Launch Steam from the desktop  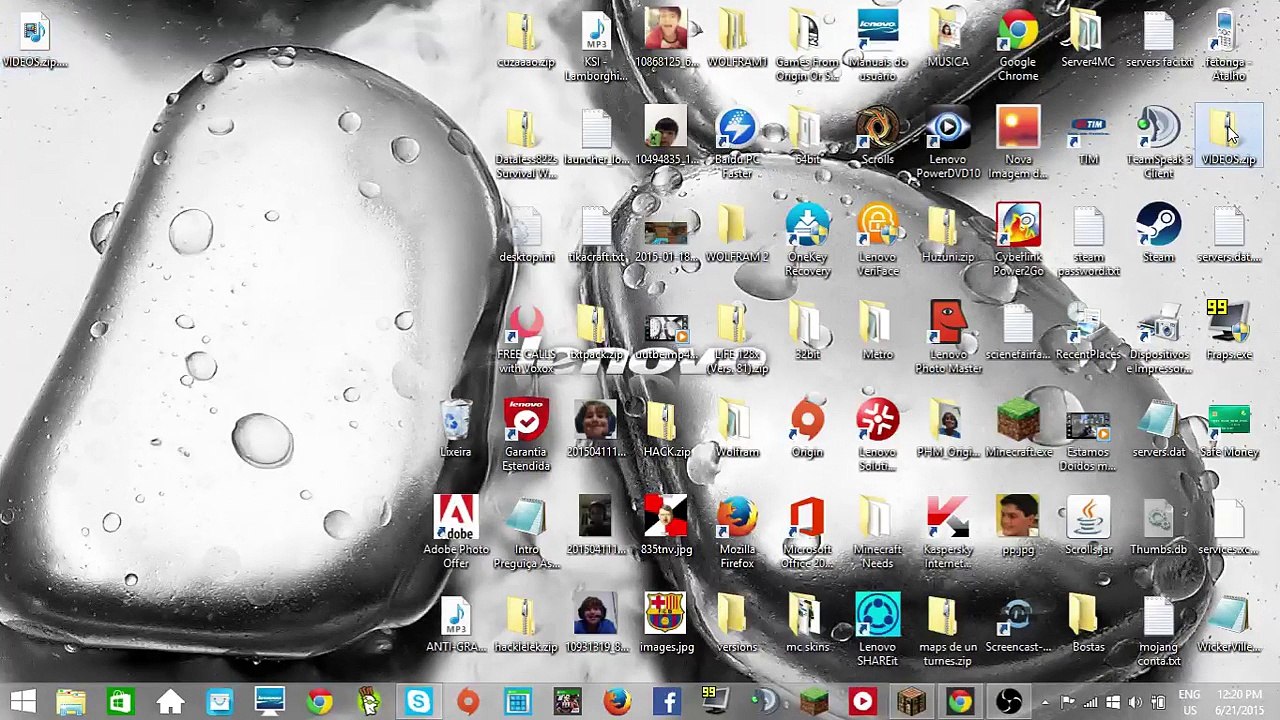coord(1158,234)
